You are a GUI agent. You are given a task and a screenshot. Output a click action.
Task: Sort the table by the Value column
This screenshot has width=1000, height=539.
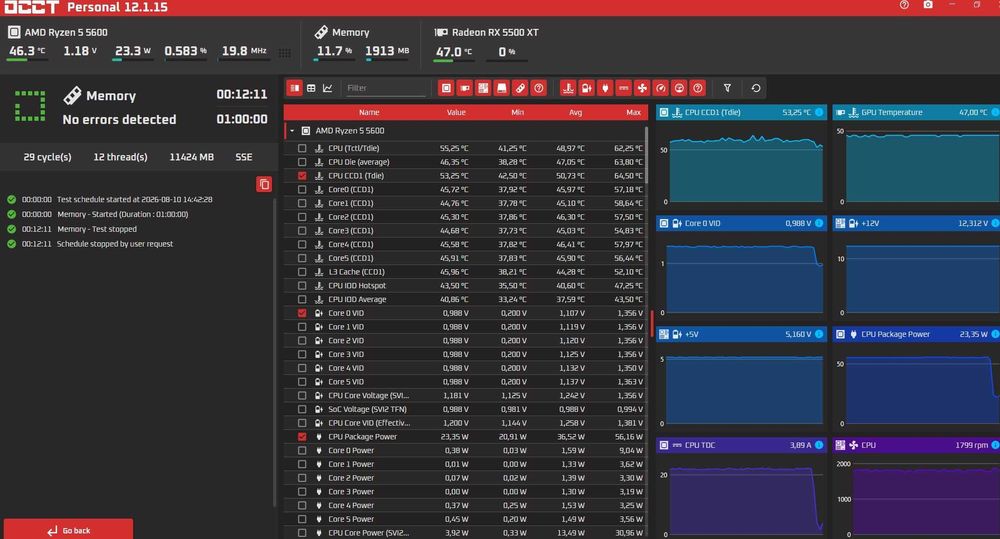(456, 112)
